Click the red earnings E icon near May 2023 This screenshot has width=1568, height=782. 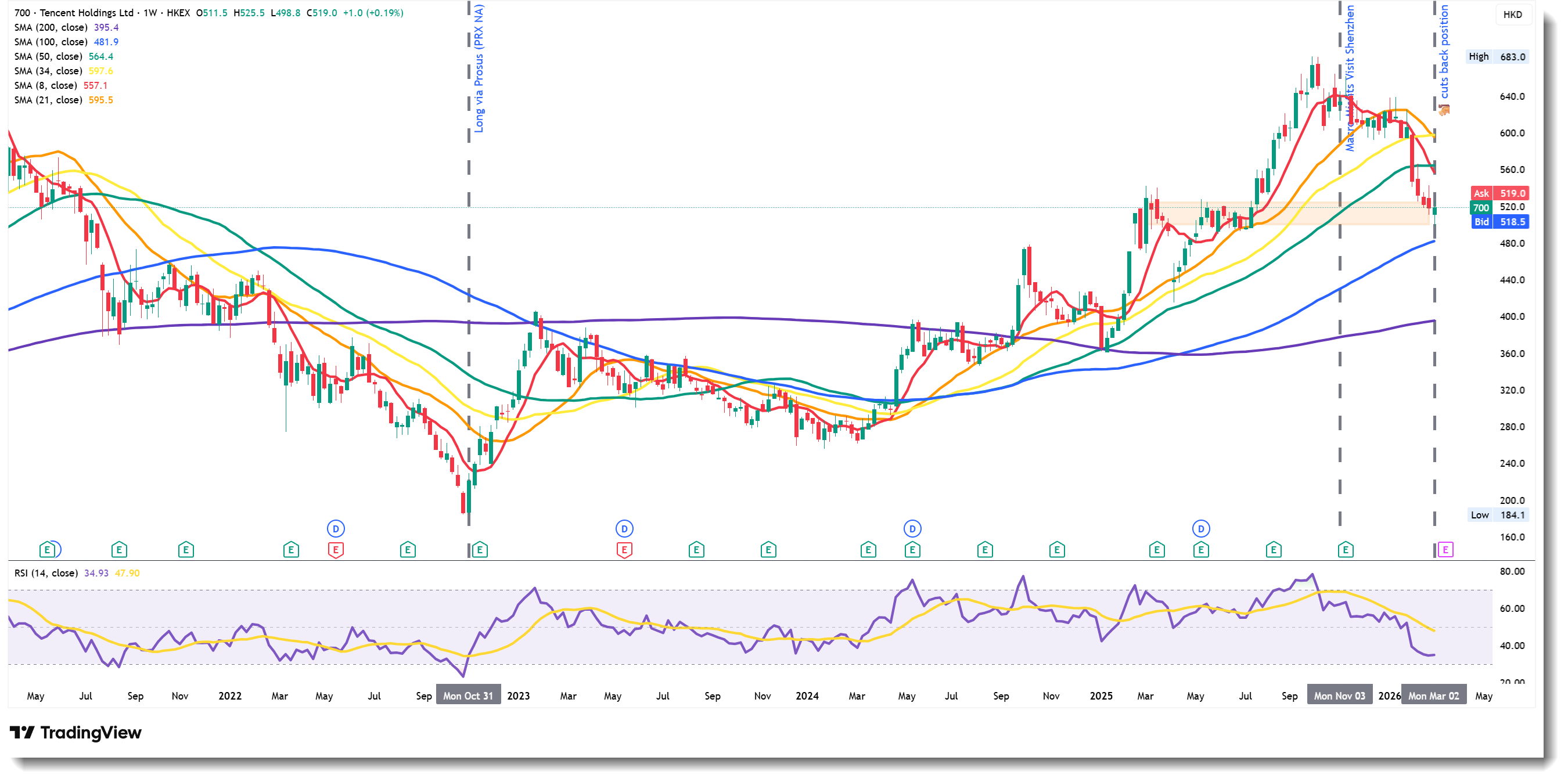pos(624,550)
